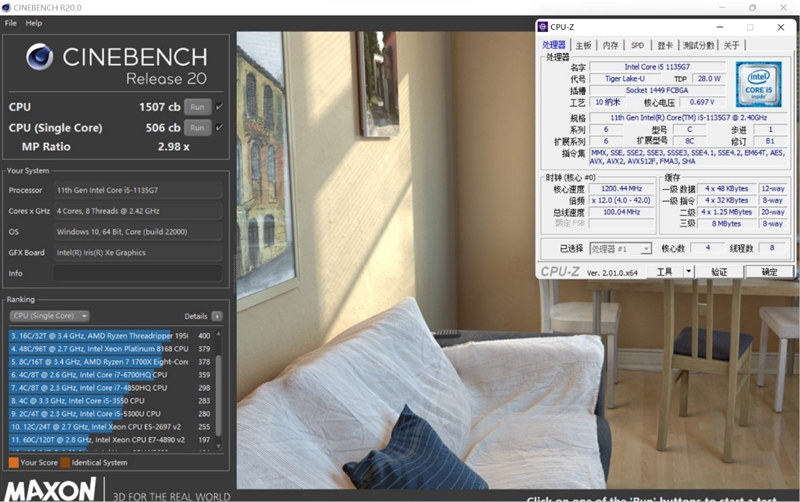This screenshot has height=502, width=800.
Task: Run the multi-core CPU benchmark
Action: [x=197, y=107]
